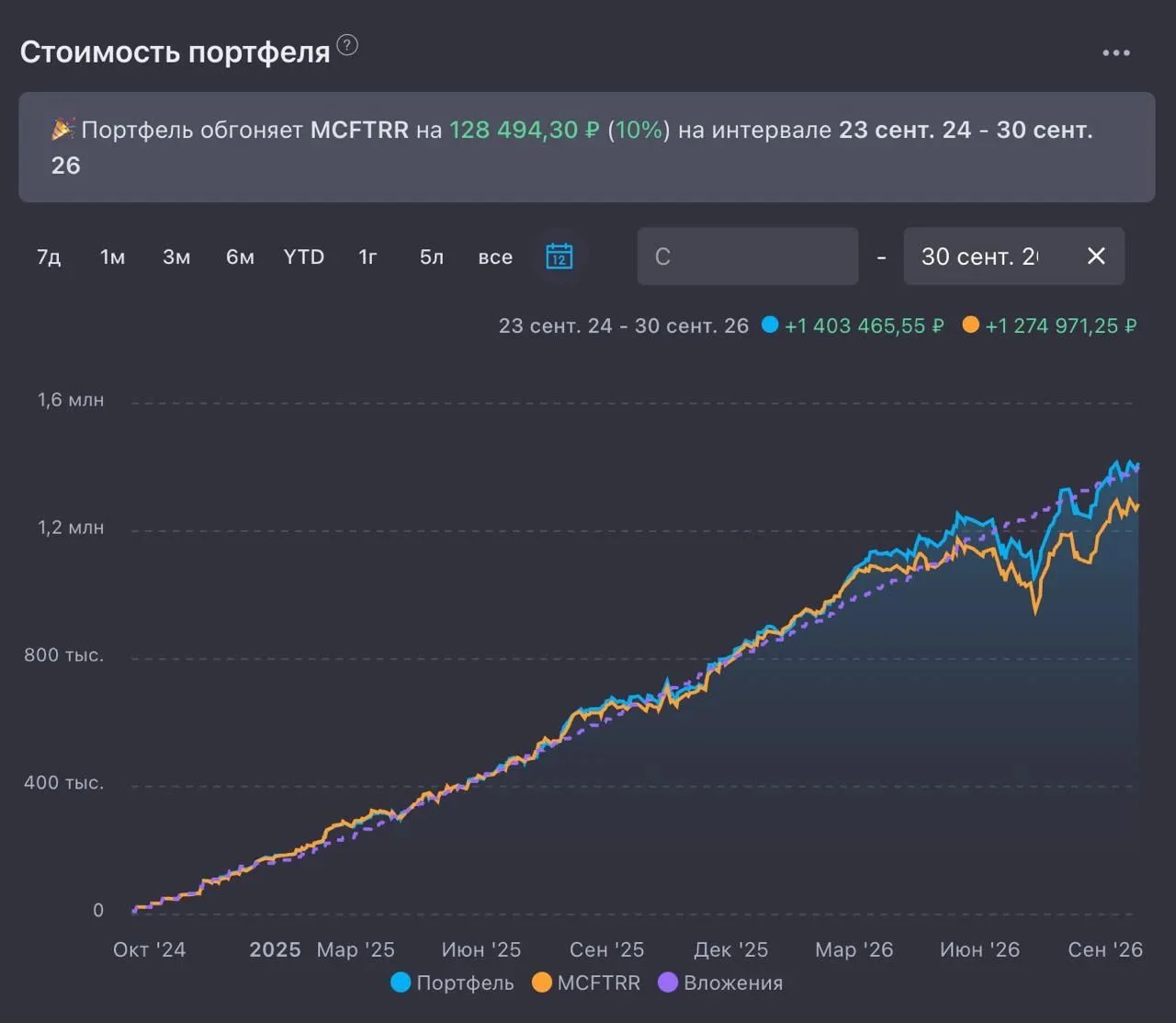
Task: Click the Сен '26 axis label
Action: (1105, 949)
